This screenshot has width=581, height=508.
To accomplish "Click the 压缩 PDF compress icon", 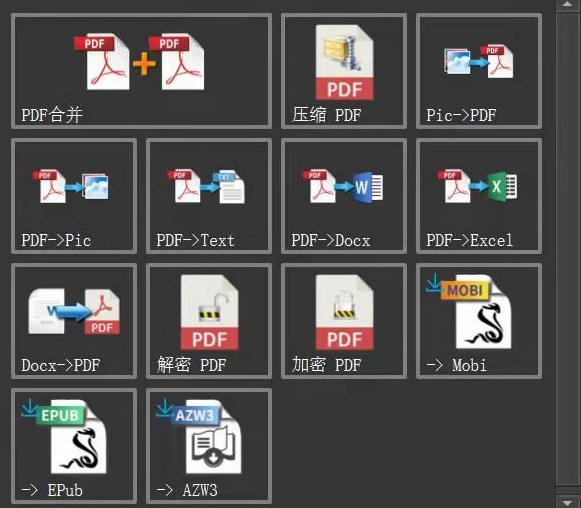I will coord(344,71).
